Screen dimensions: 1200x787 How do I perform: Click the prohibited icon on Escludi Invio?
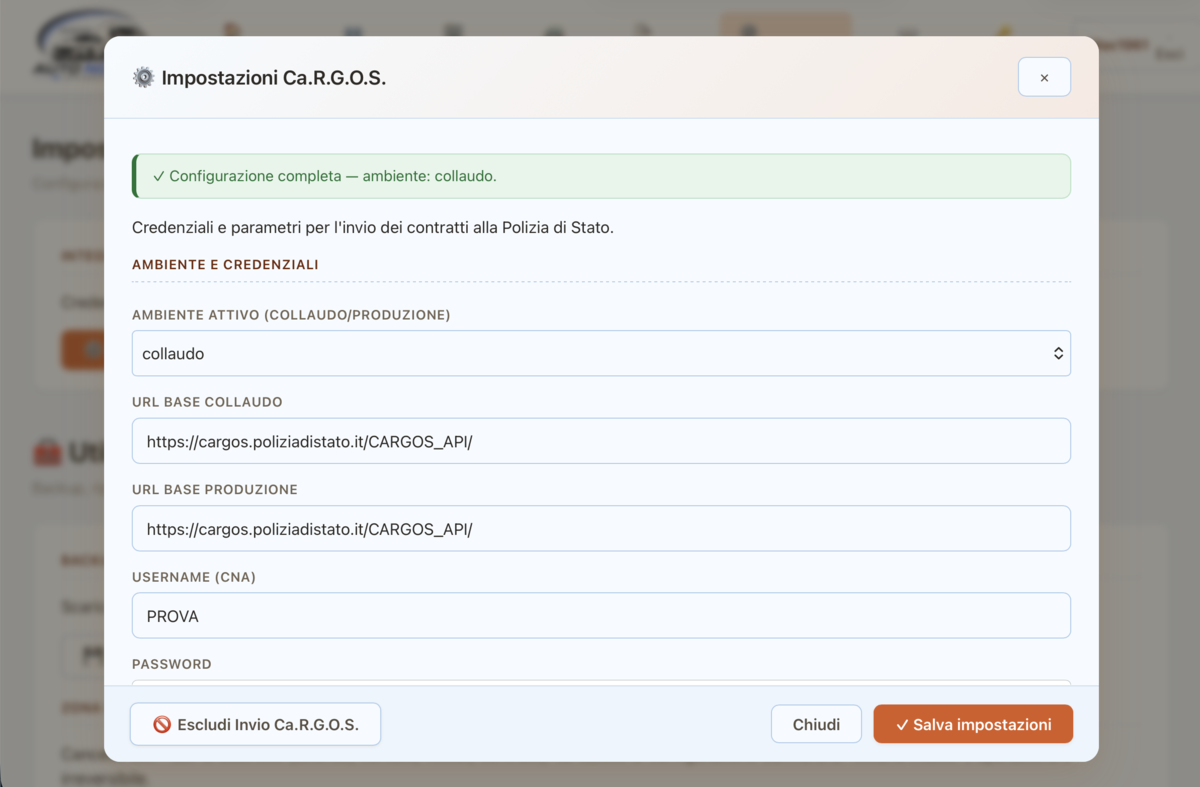tap(161, 725)
